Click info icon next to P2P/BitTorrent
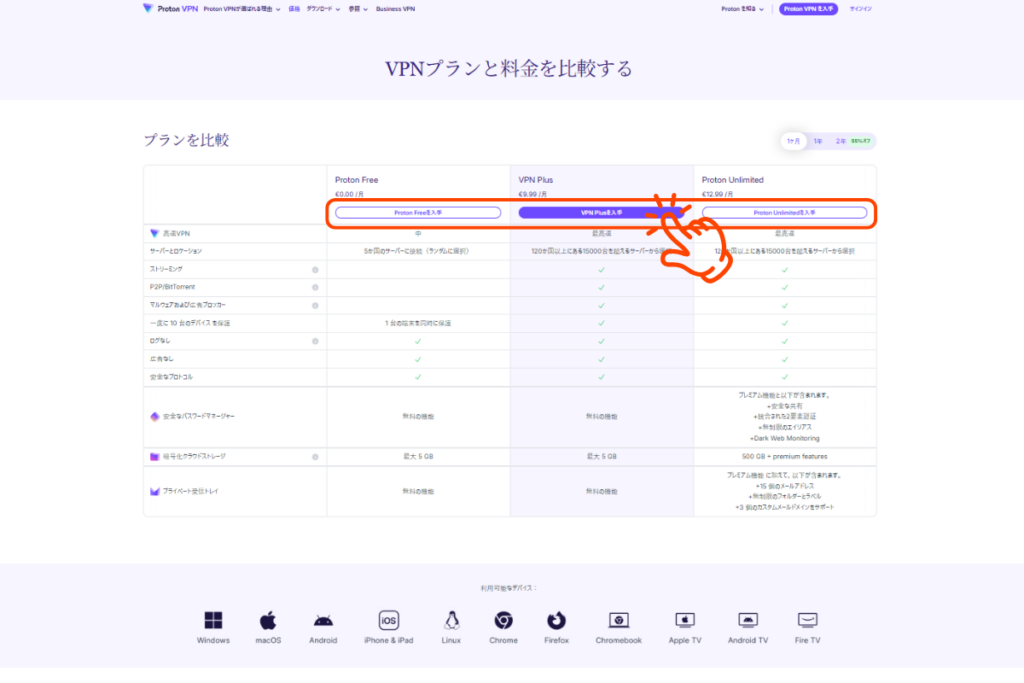 [315, 287]
